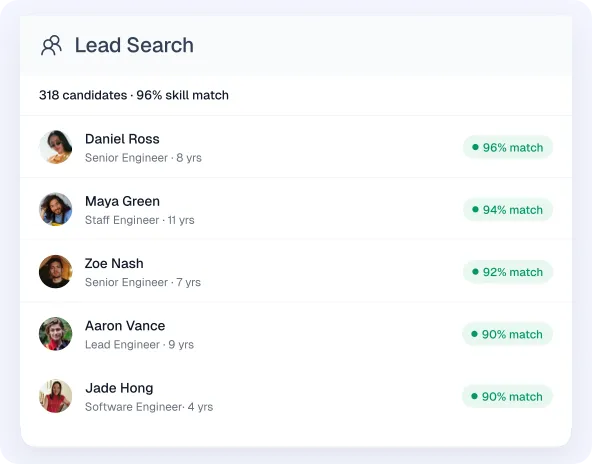Click Jade Hong's 90% match badge
The height and width of the screenshot is (464, 592).
[x=507, y=396]
